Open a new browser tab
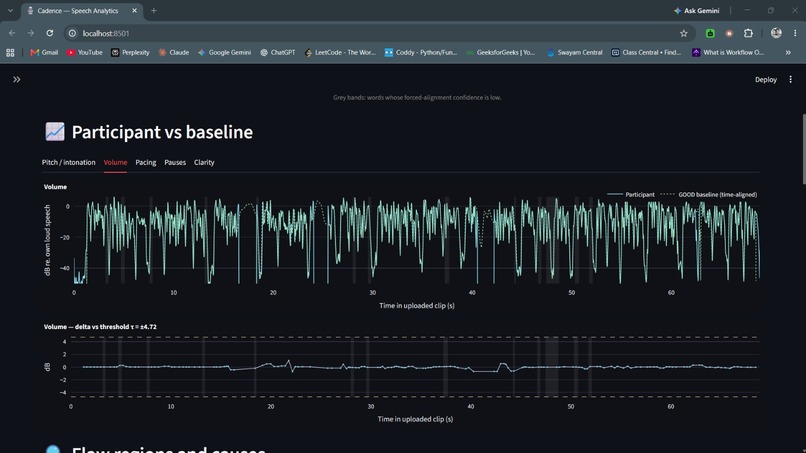Viewport: 806px width, 453px height. (x=154, y=11)
